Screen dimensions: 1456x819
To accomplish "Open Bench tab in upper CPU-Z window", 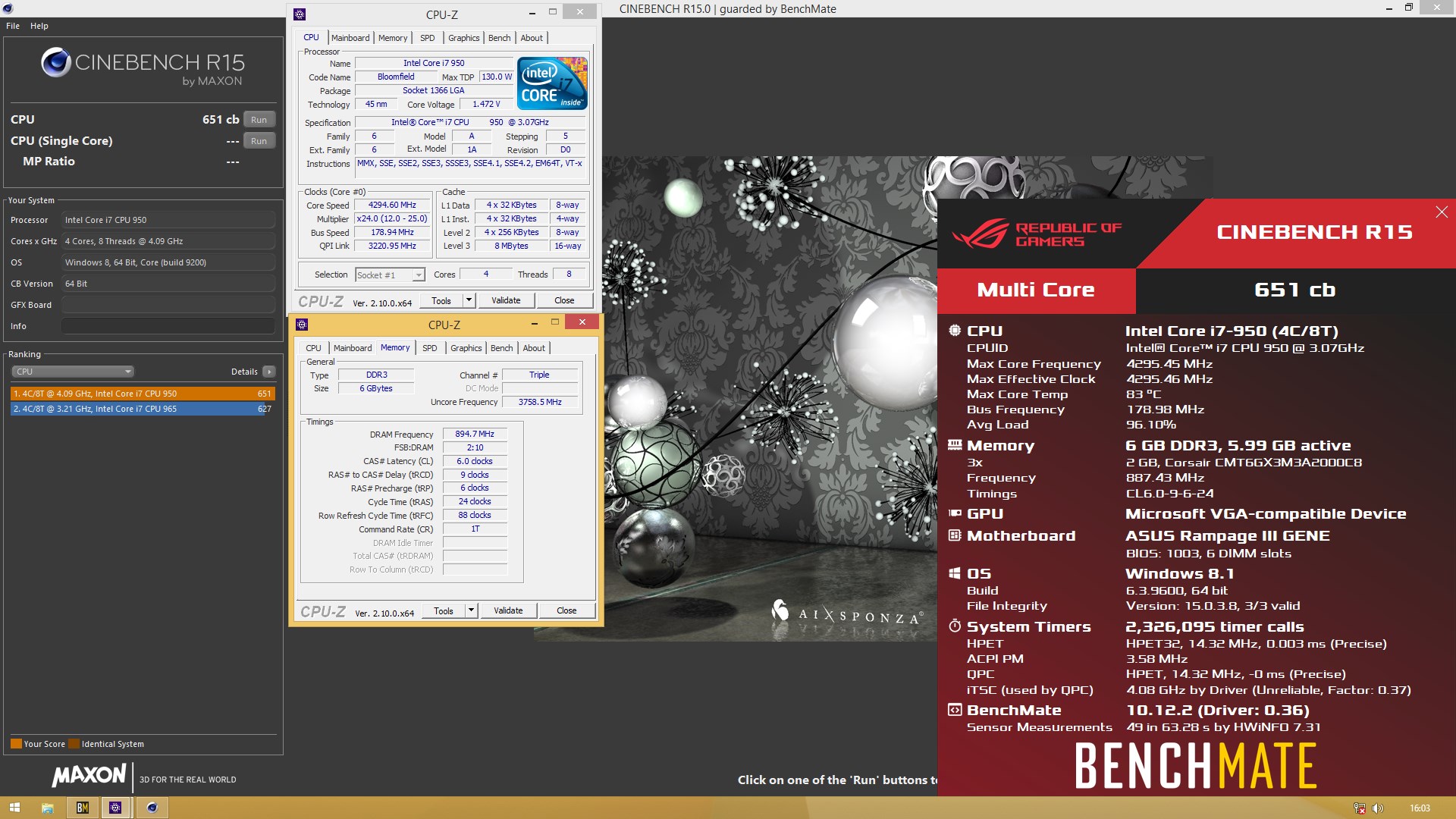I will coord(499,38).
